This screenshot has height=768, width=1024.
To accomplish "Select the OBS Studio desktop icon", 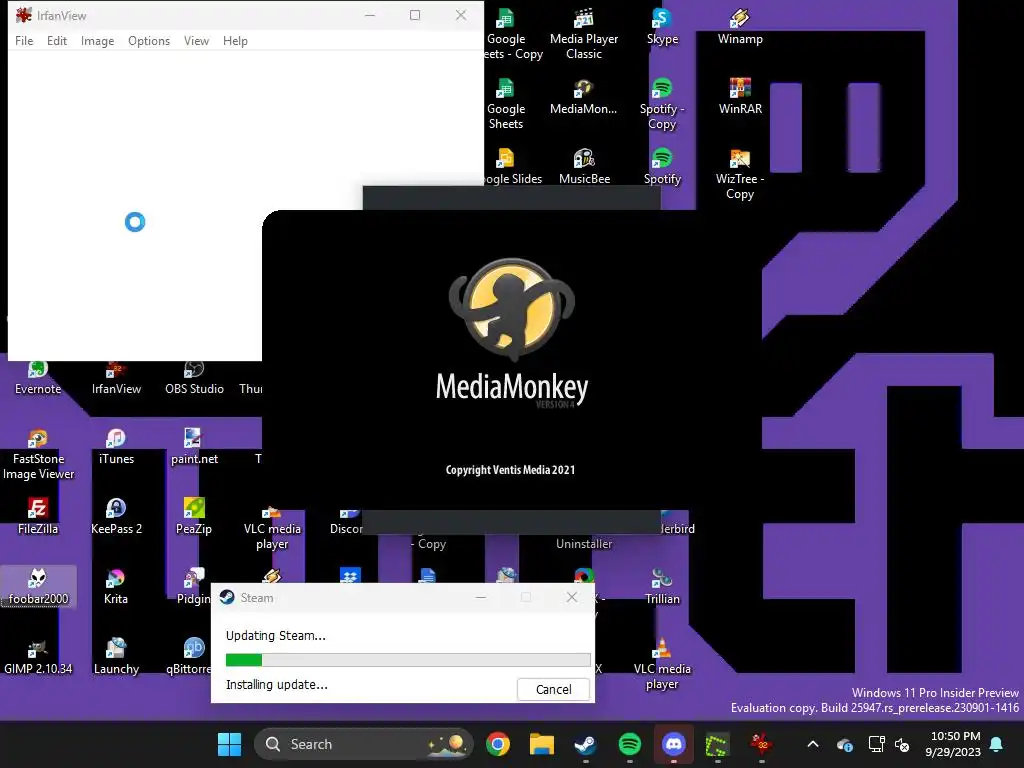I will 194,379.
